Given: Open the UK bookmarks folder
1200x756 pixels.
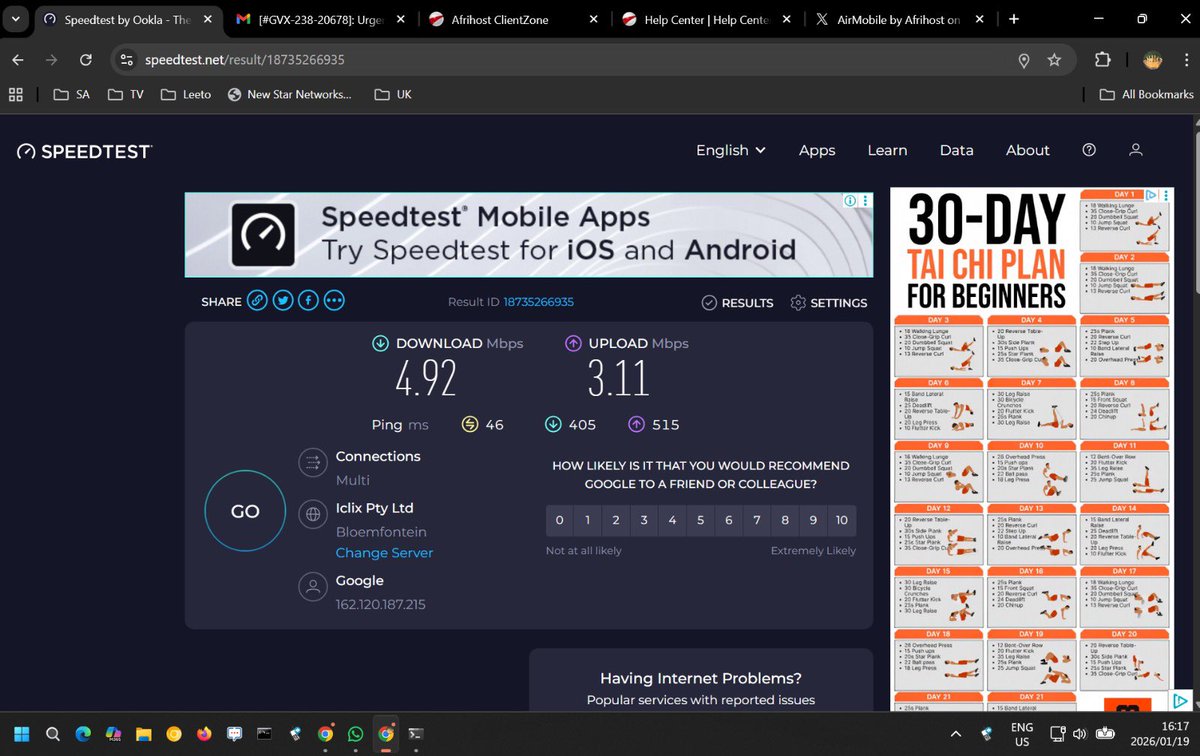Looking at the screenshot, I should click(393, 94).
